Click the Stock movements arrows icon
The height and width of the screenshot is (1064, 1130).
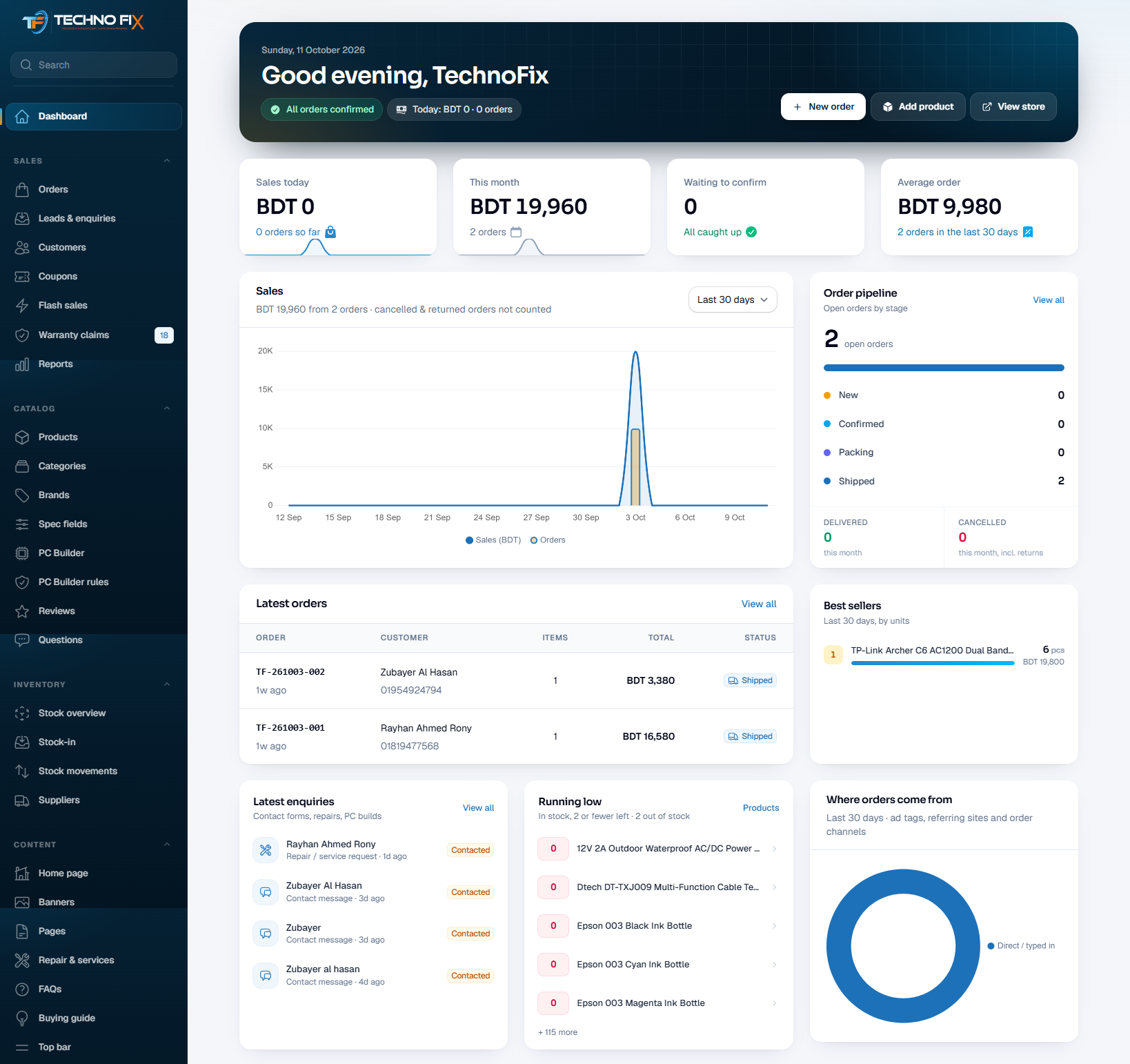[22, 771]
